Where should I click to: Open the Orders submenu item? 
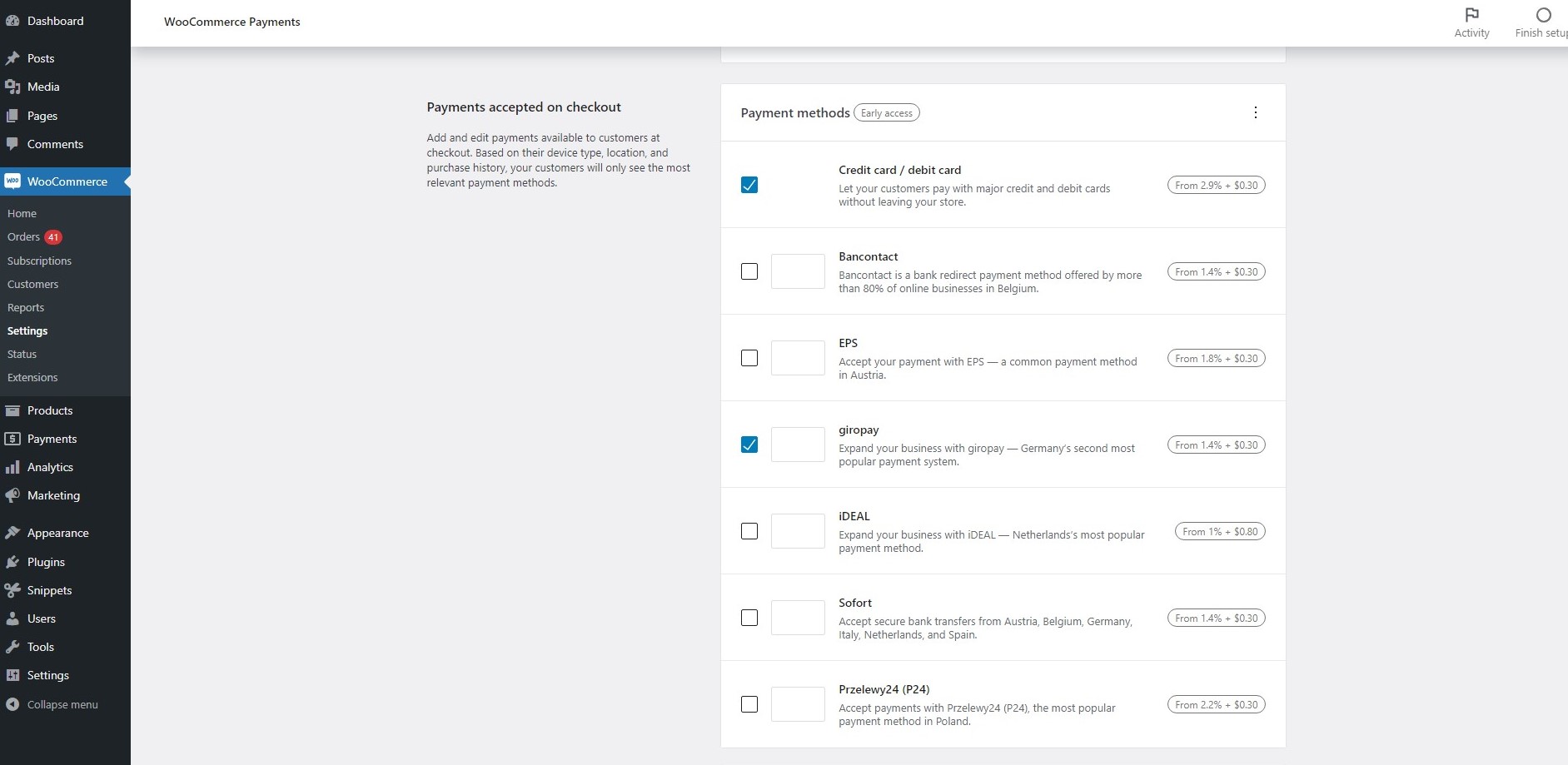23,237
